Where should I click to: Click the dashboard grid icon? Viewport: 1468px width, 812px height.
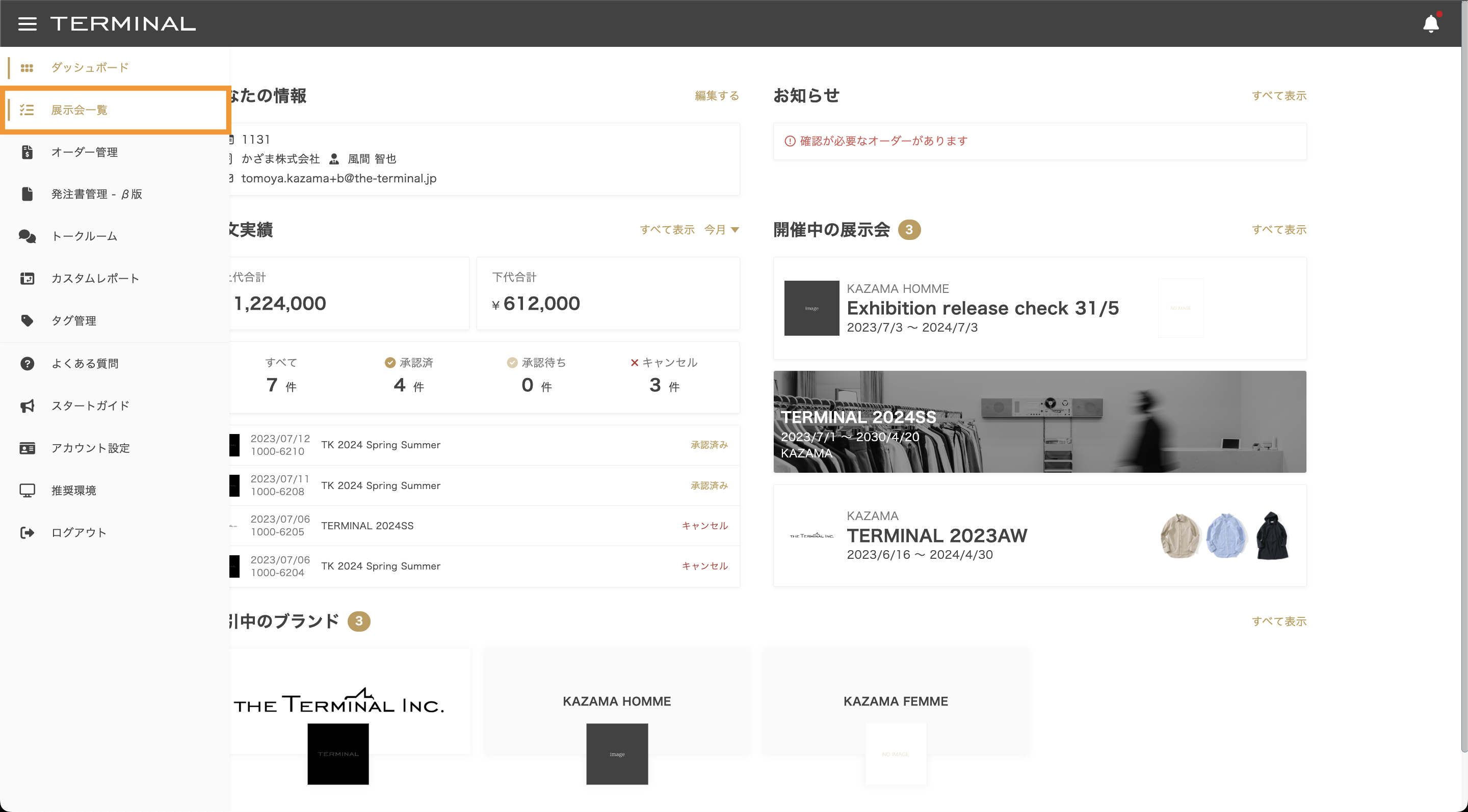tap(27, 68)
